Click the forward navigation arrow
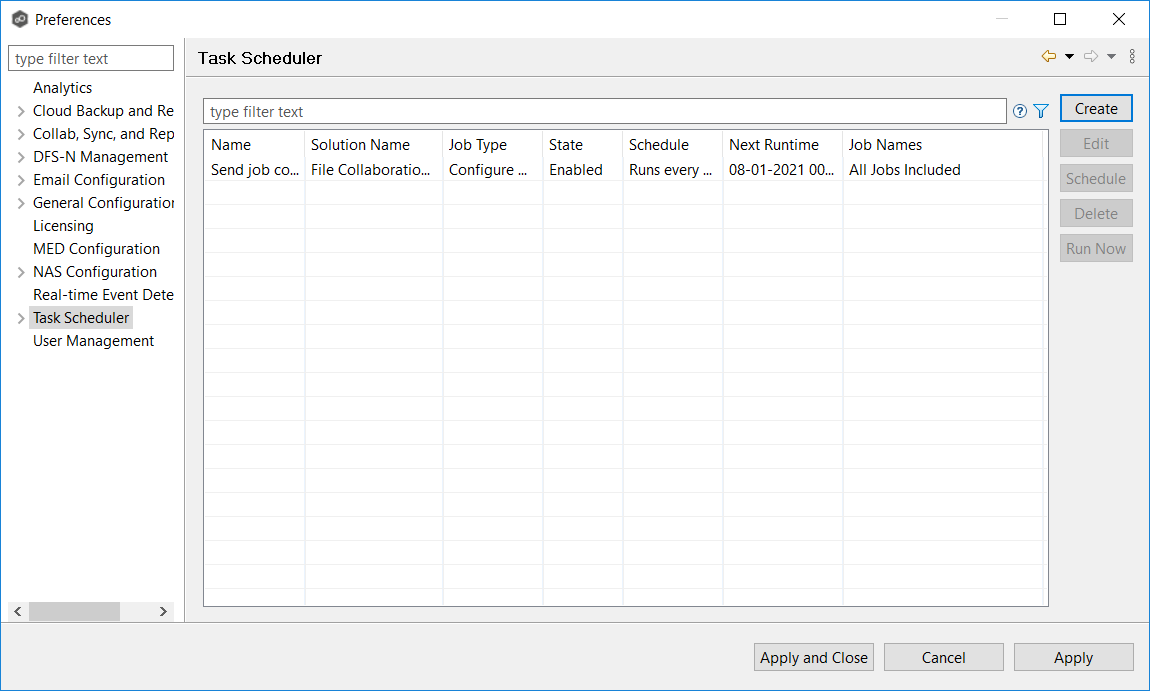This screenshot has width=1150, height=691. tap(1090, 57)
